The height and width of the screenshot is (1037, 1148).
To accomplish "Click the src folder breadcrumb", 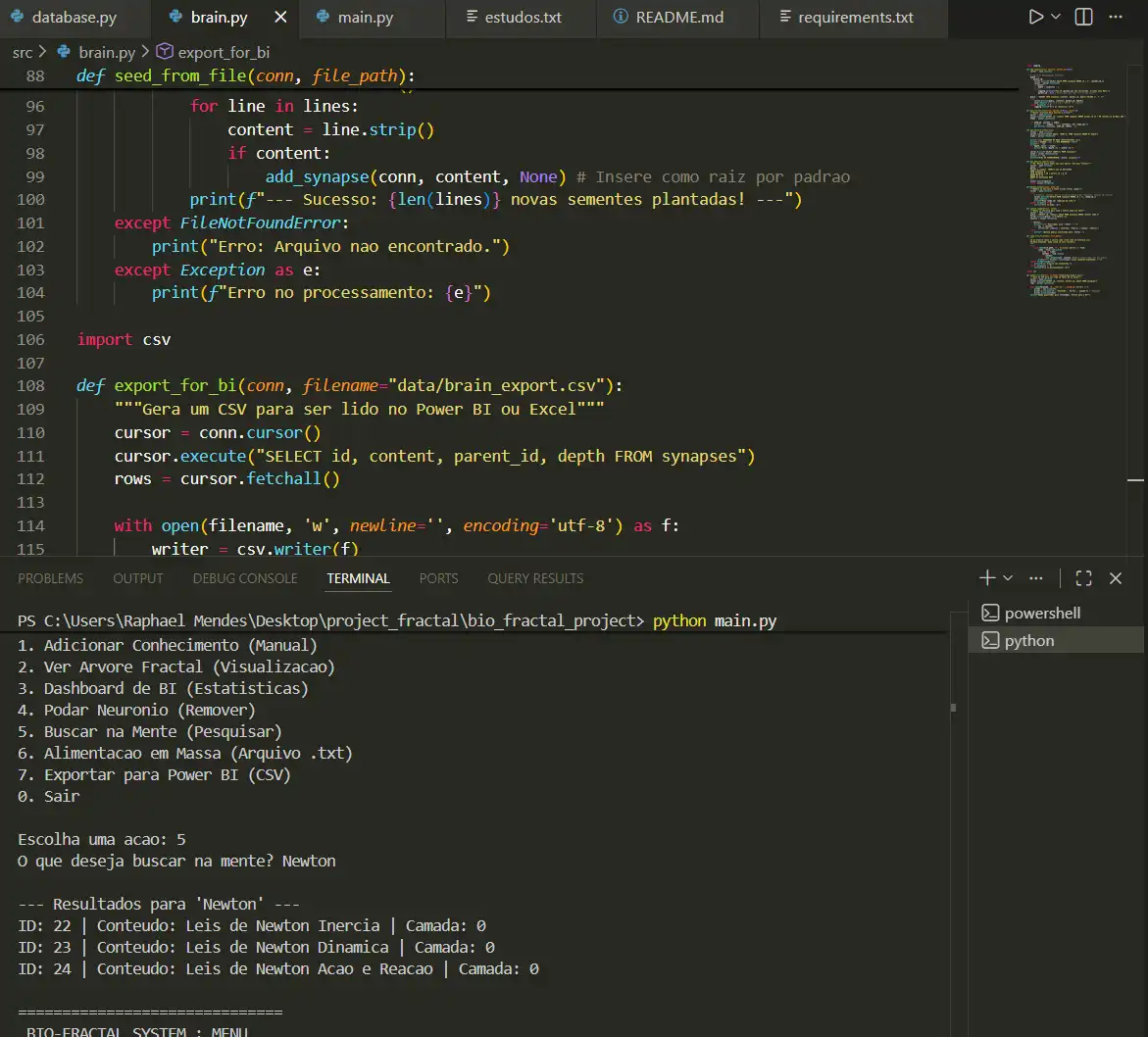I will [x=23, y=52].
